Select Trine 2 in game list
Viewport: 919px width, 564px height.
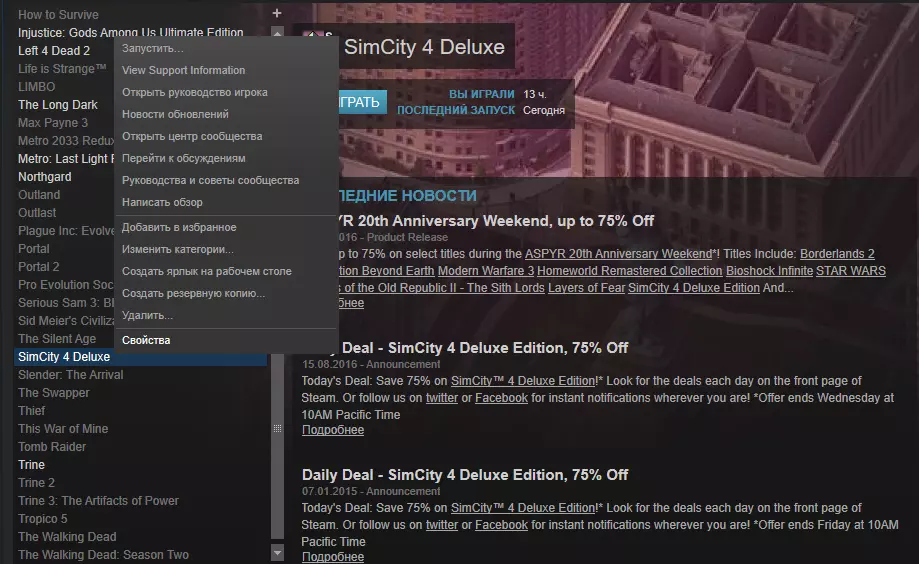pos(36,483)
